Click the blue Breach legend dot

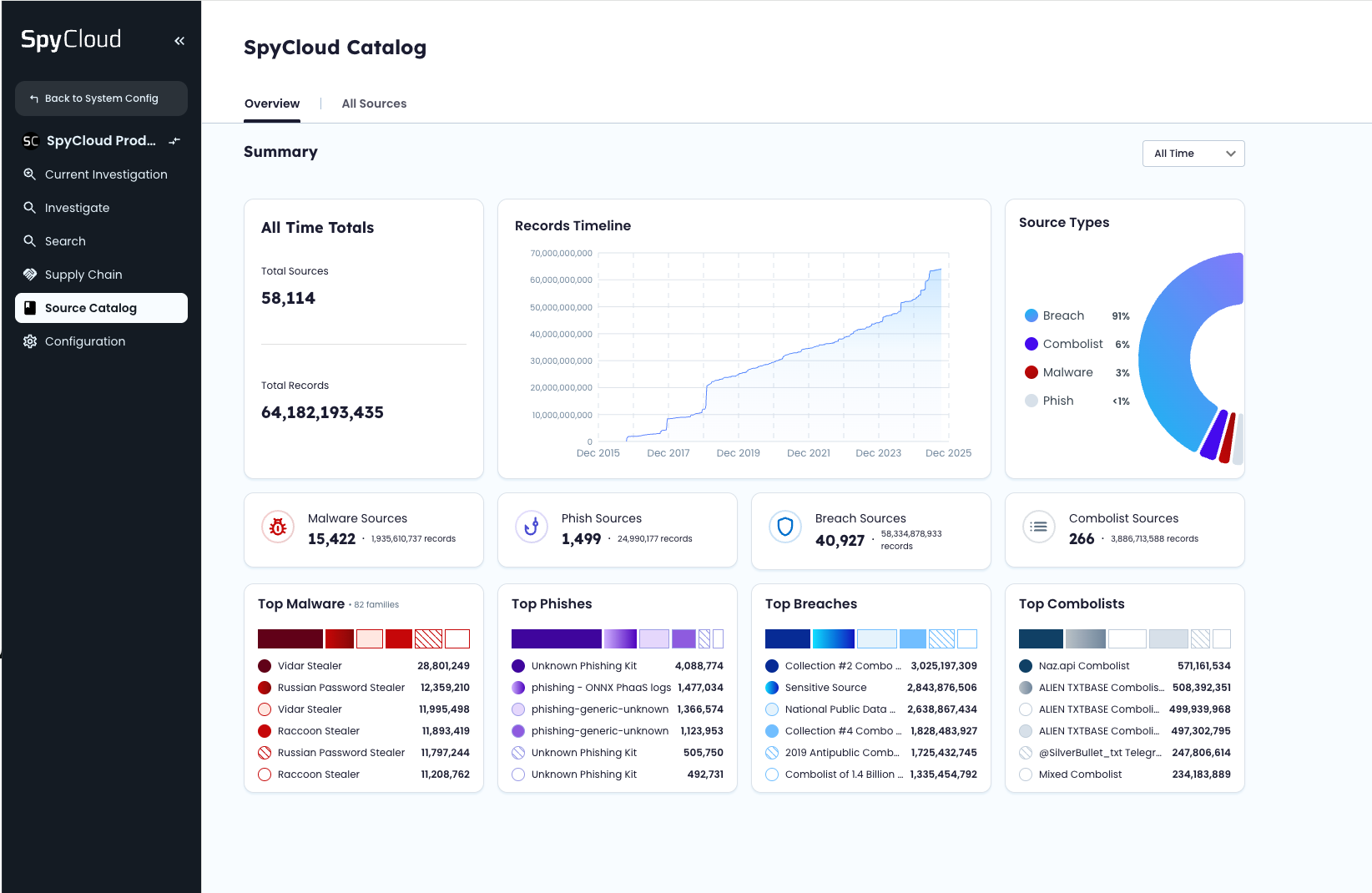tap(1032, 315)
